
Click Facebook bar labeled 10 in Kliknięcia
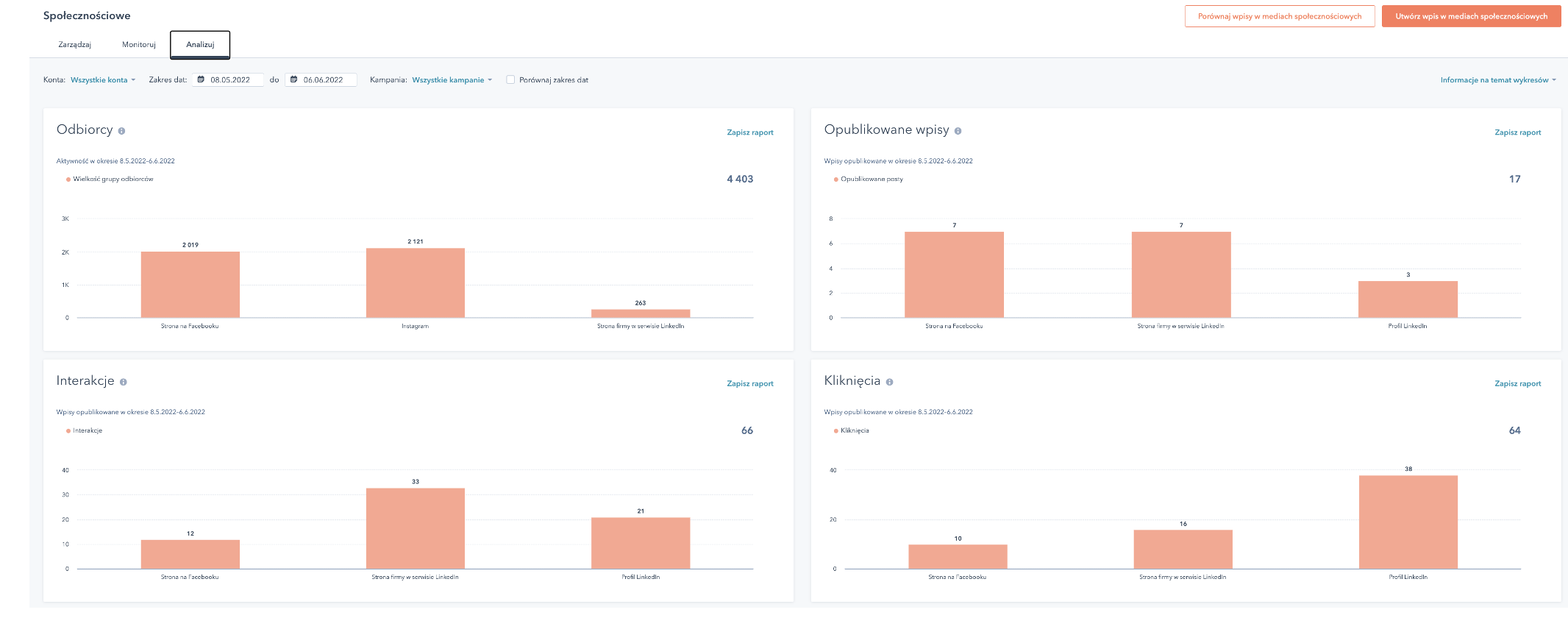[x=958, y=556]
